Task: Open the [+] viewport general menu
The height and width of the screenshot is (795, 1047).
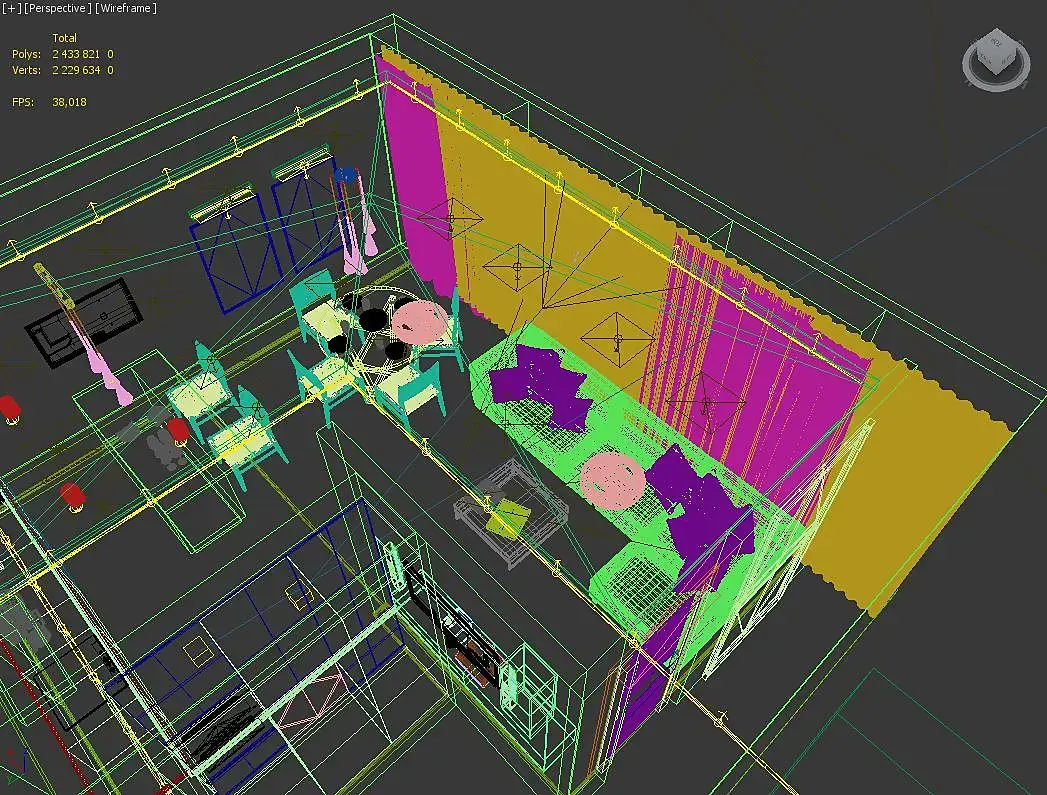Action: [x=11, y=9]
